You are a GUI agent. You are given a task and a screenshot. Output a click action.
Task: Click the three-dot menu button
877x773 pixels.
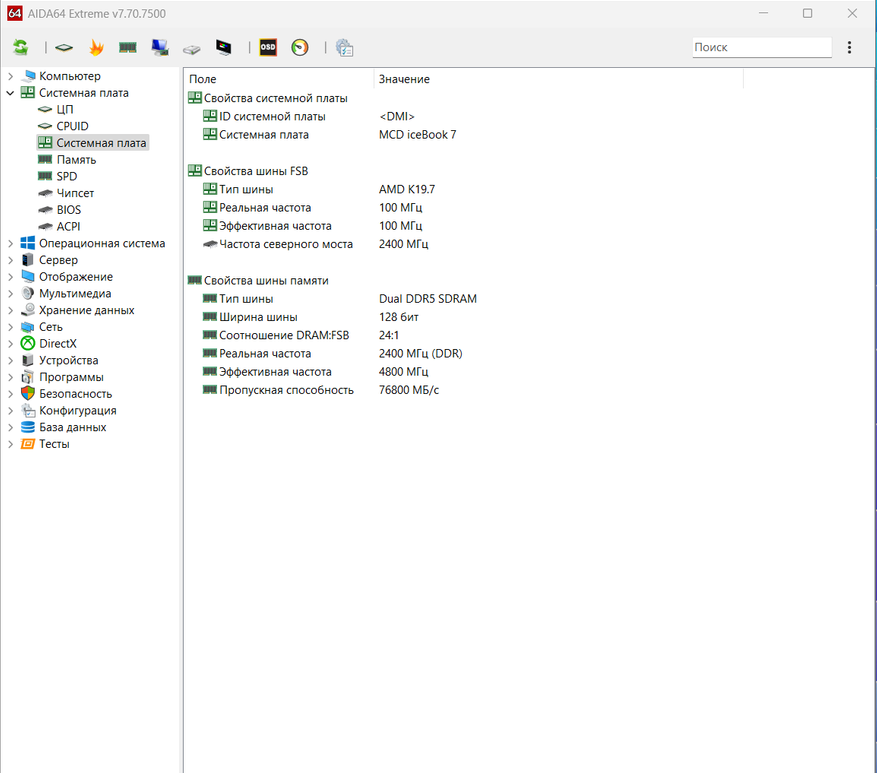pos(849,47)
